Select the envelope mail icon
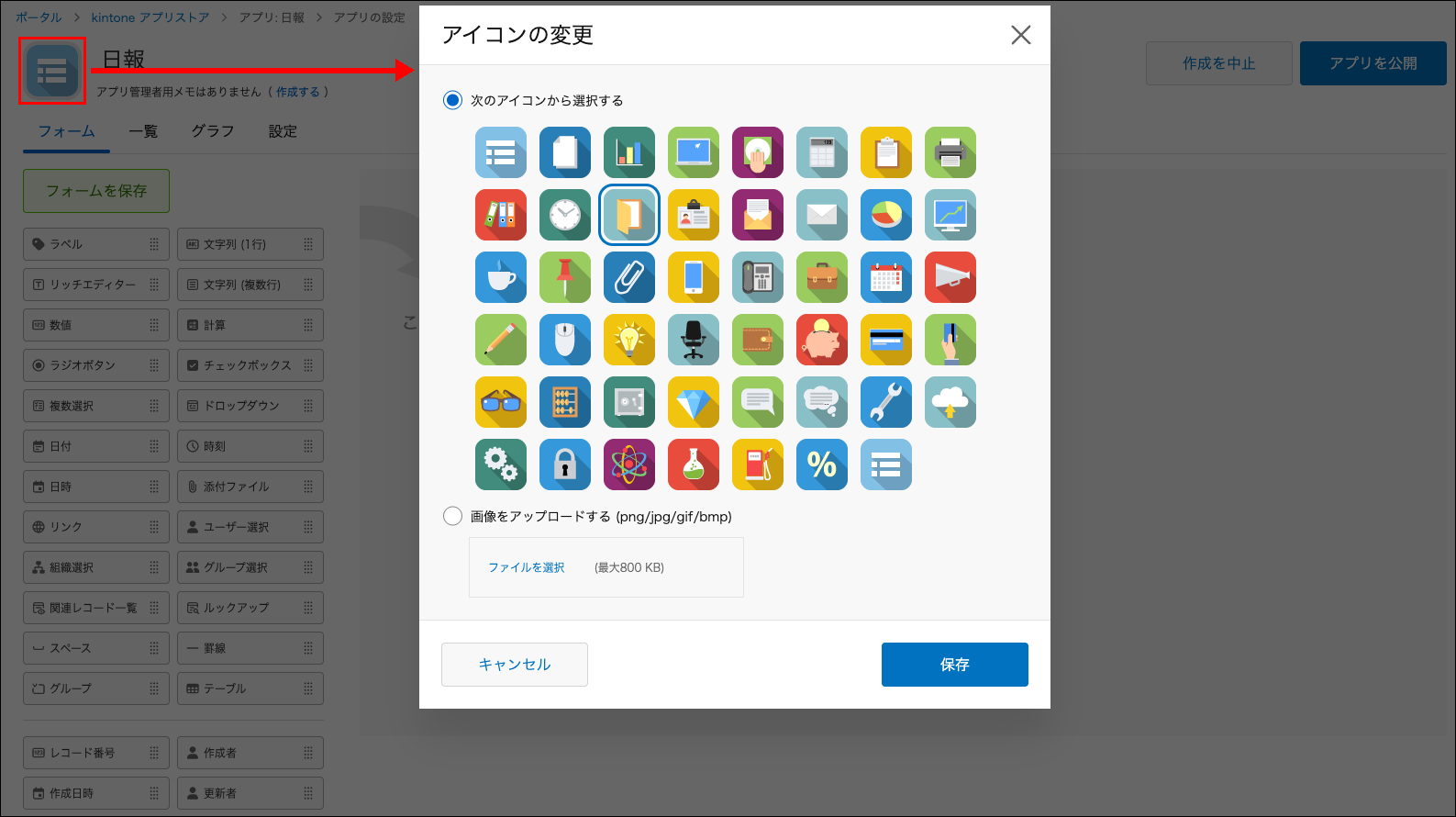The width and height of the screenshot is (1456, 817). pyautogui.click(x=822, y=215)
